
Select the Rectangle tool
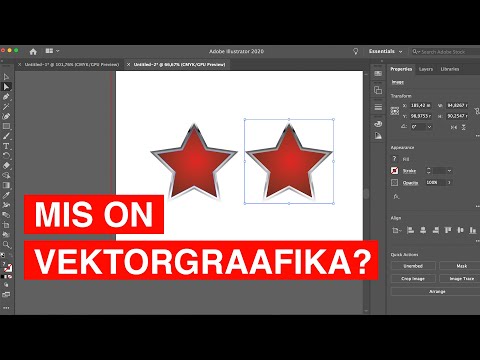(x=6, y=126)
